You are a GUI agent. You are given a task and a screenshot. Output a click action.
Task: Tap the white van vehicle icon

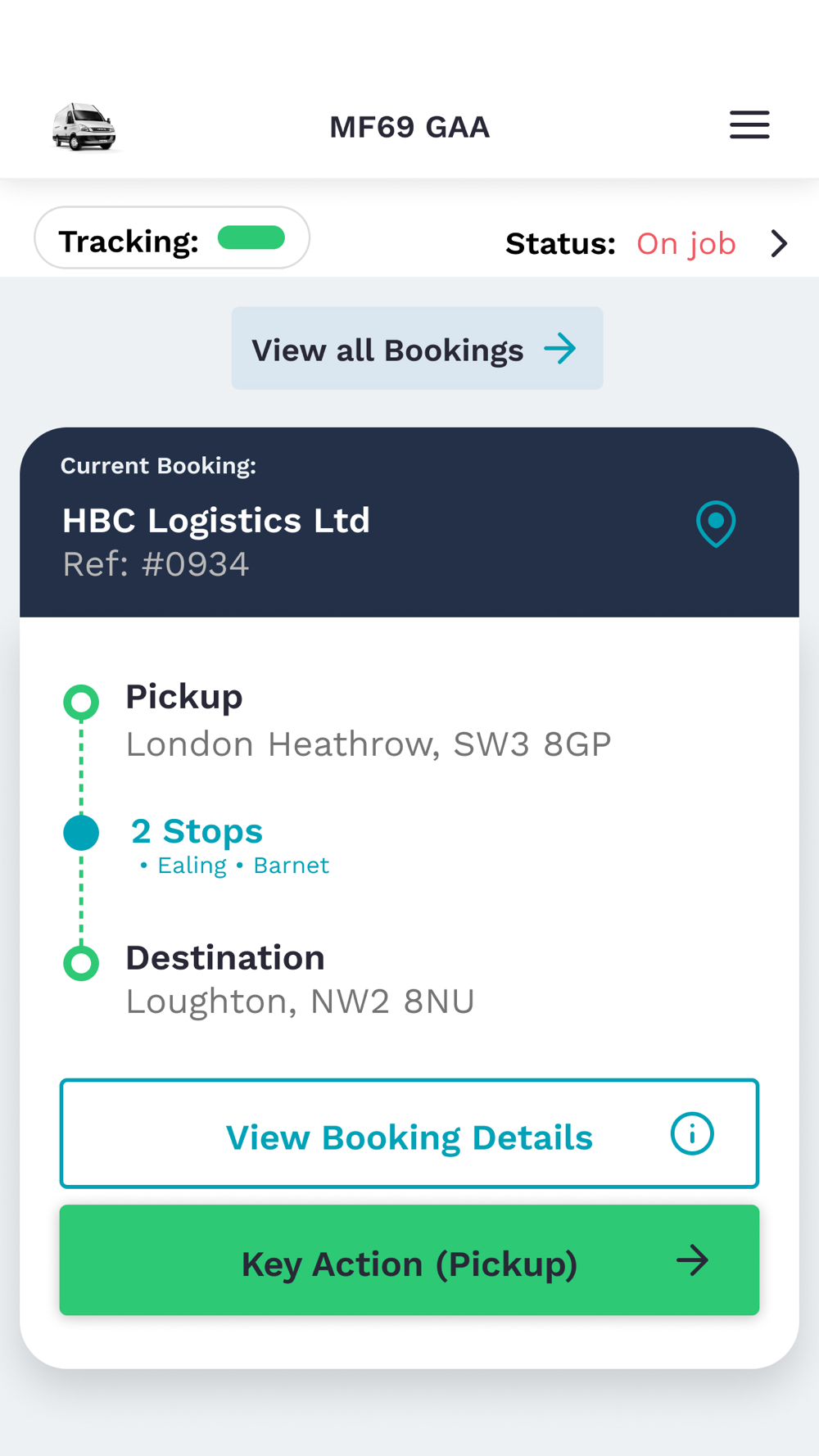[x=84, y=128]
